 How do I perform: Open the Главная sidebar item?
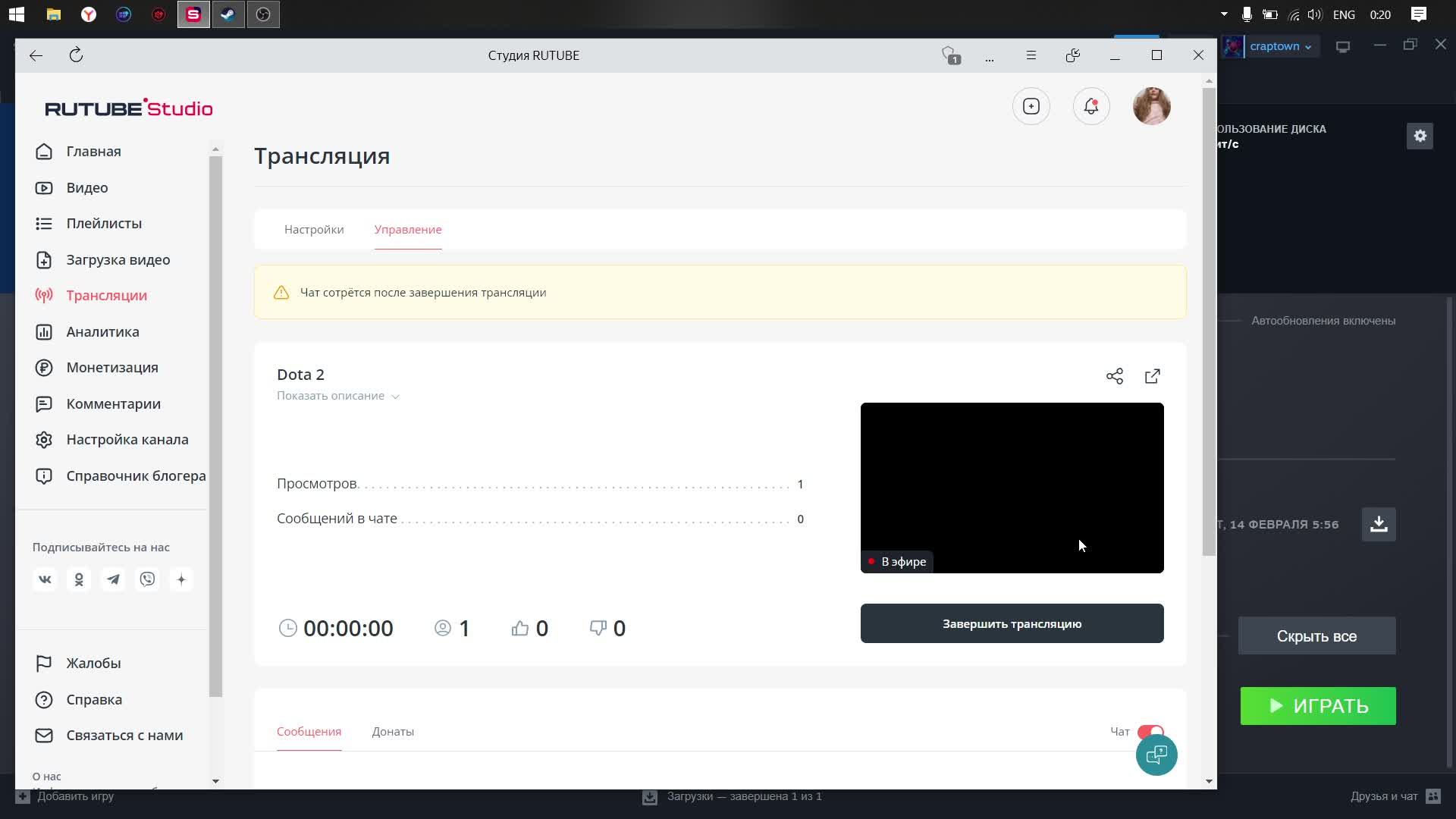click(93, 152)
